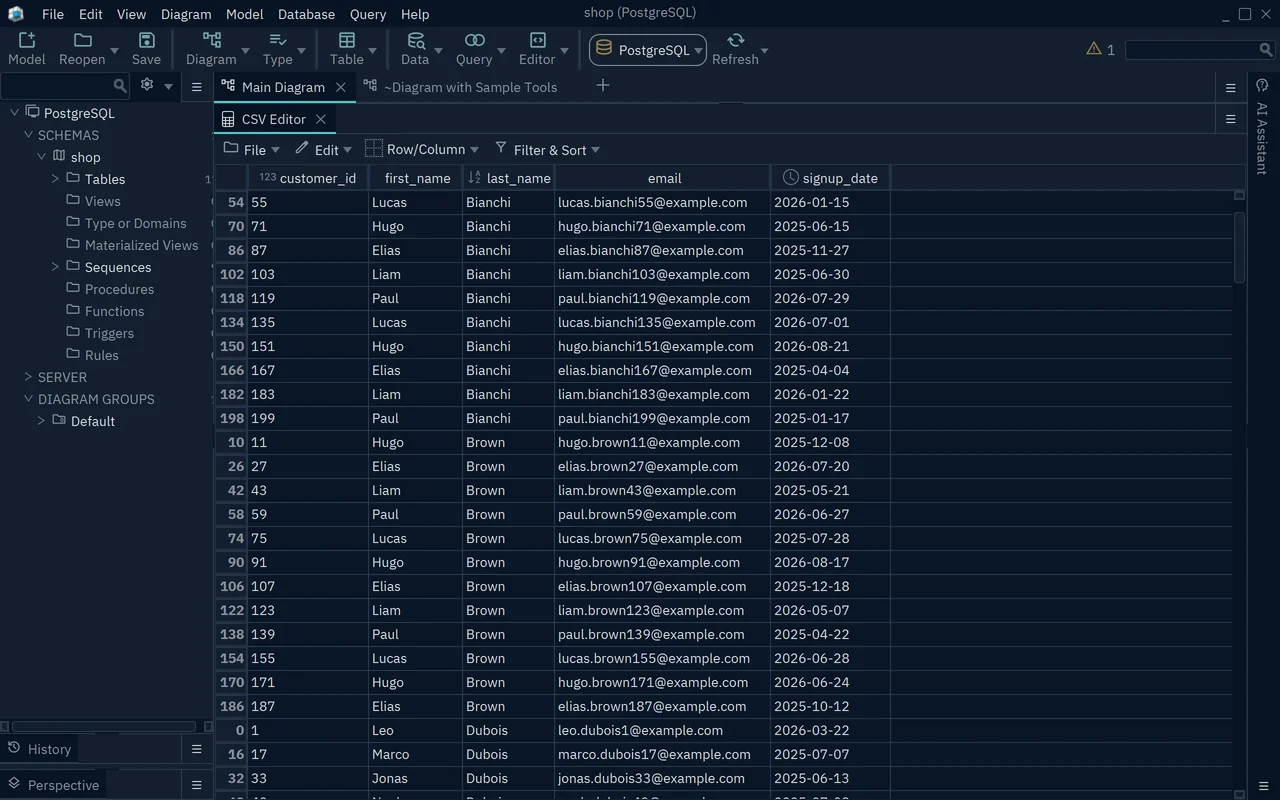Click the settings gear in the tree panel
1280x800 pixels.
[147, 85]
